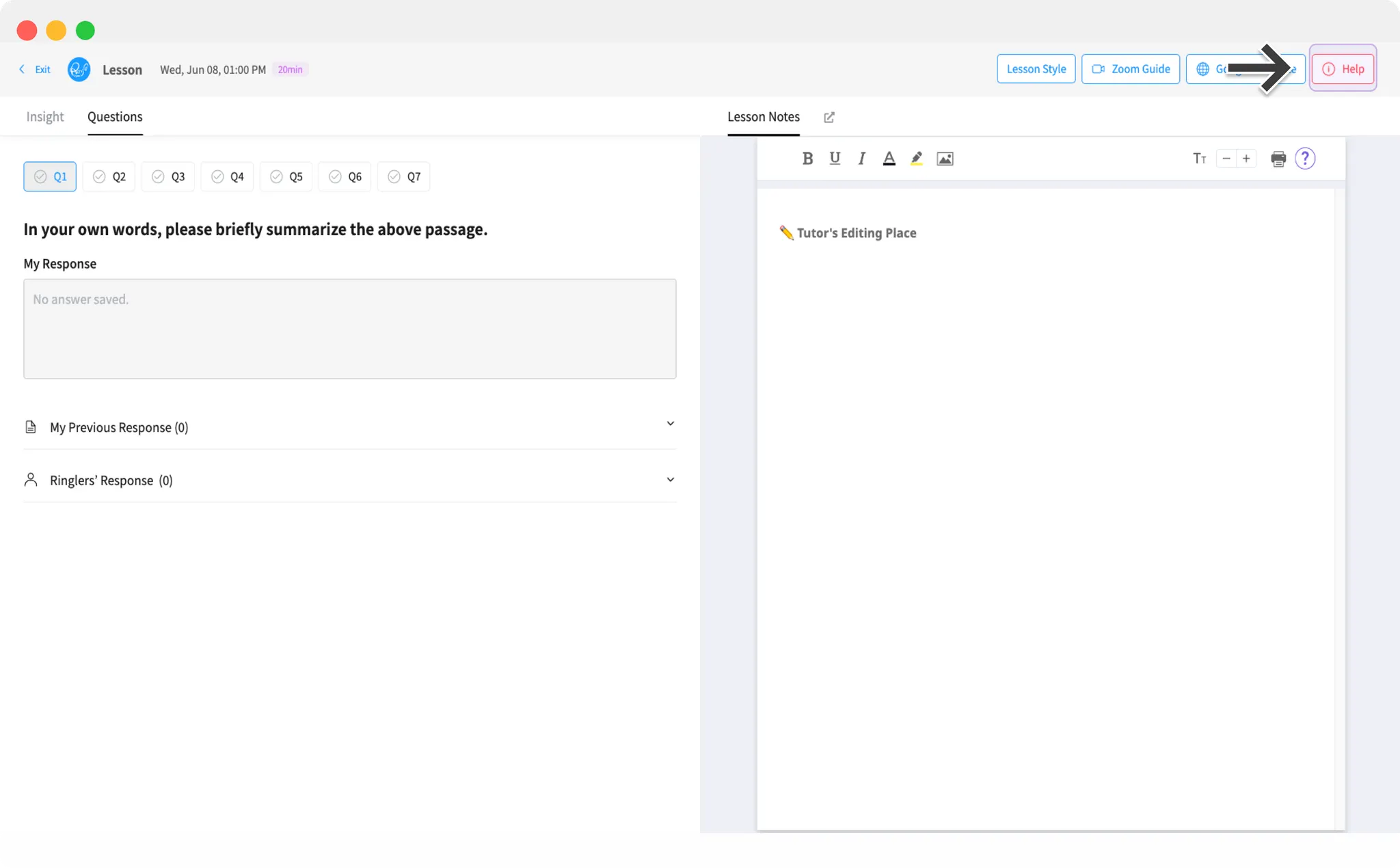Viewport: 1400px width, 868px height.
Task: Switch to the Insight tab
Action: click(44, 117)
